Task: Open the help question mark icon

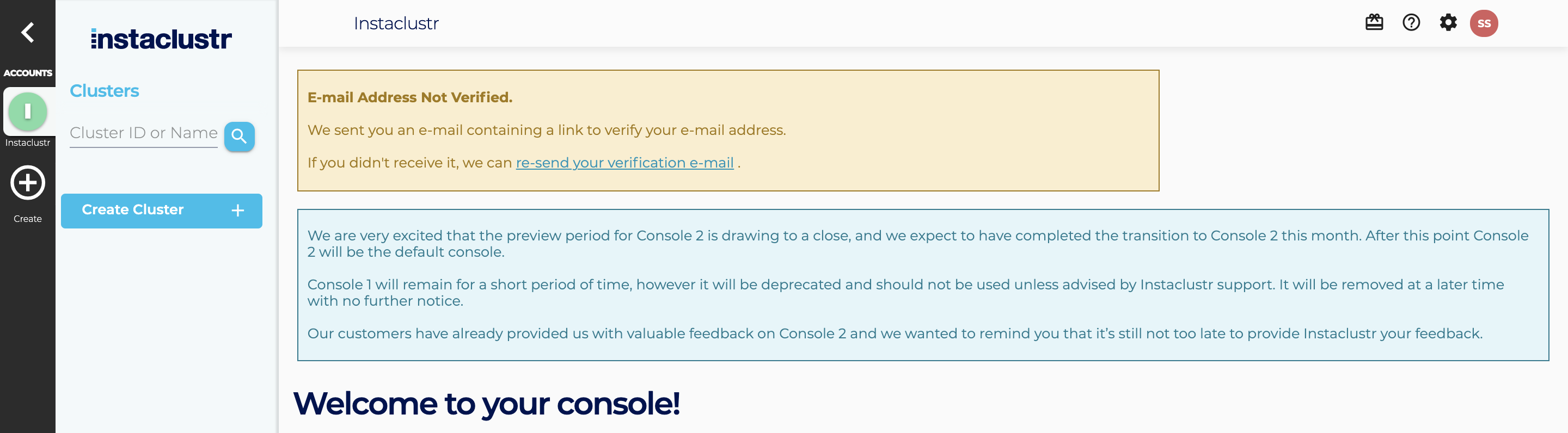Action: pyautogui.click(x=1411, y=23)
